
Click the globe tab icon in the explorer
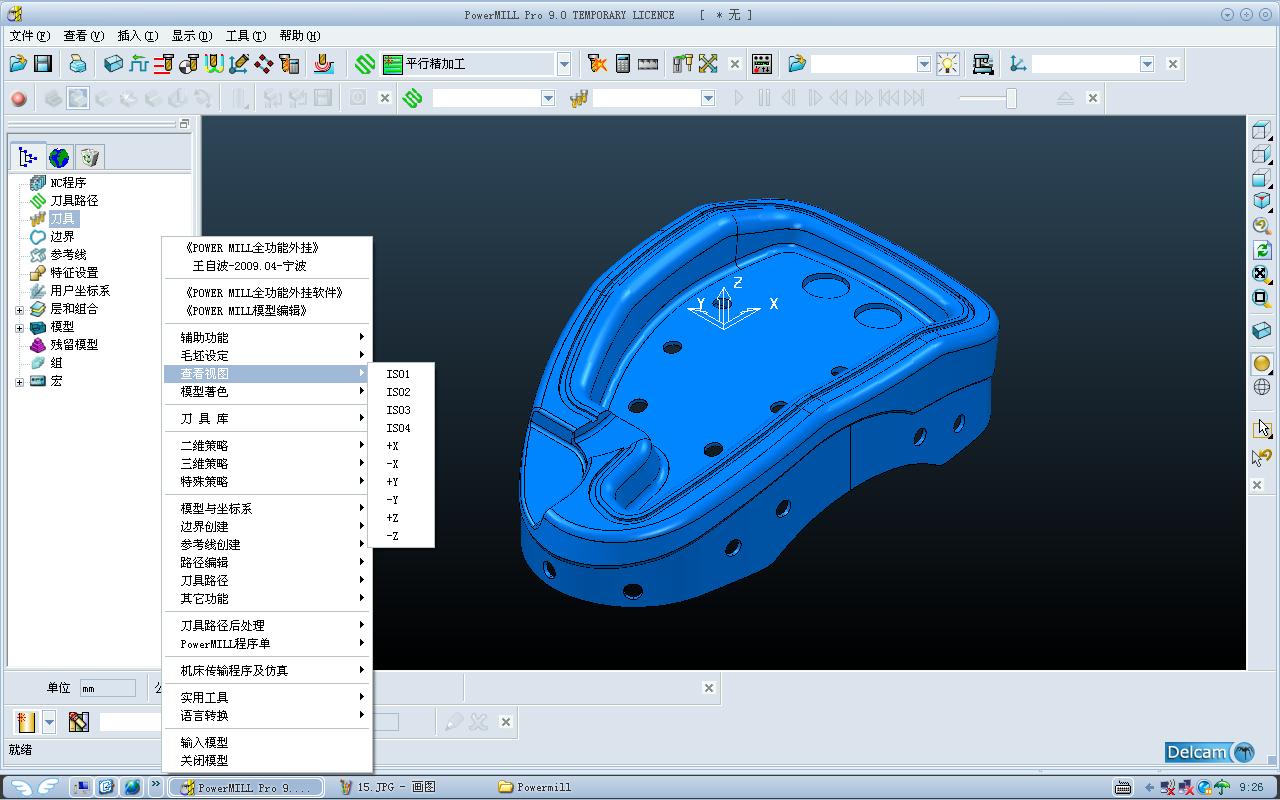pos(59,157)
